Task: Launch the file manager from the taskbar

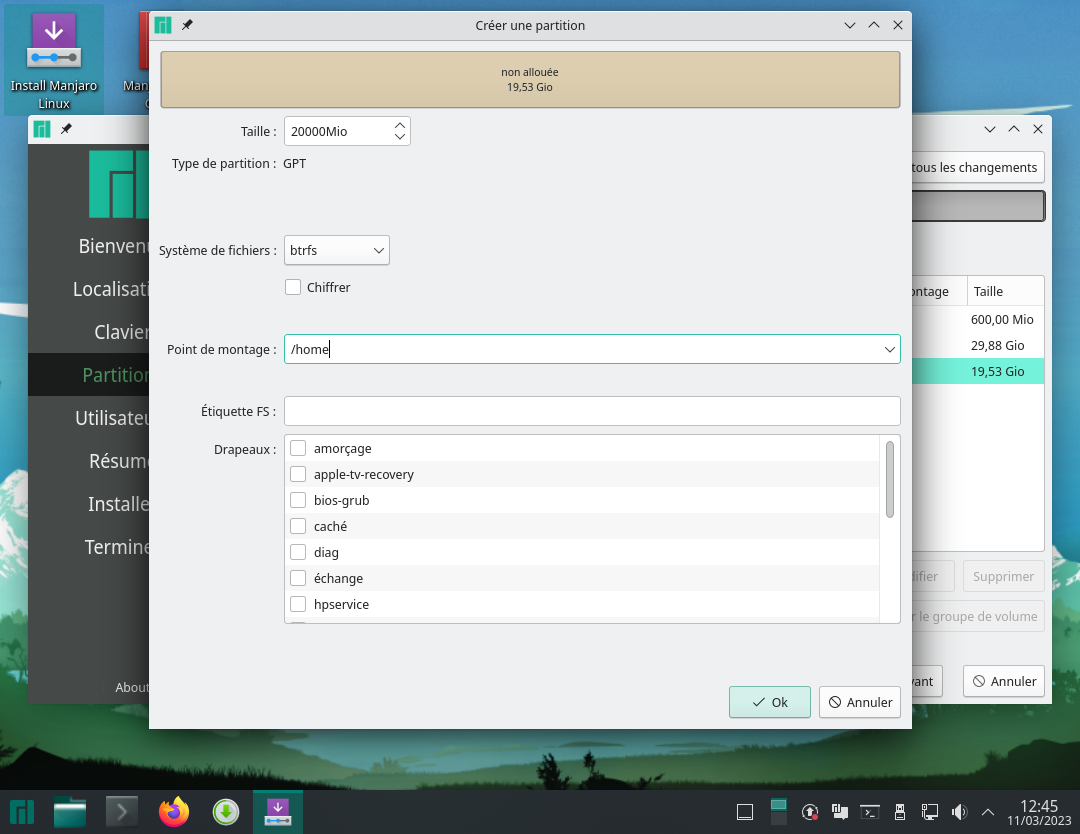Action: coord(70,812)
